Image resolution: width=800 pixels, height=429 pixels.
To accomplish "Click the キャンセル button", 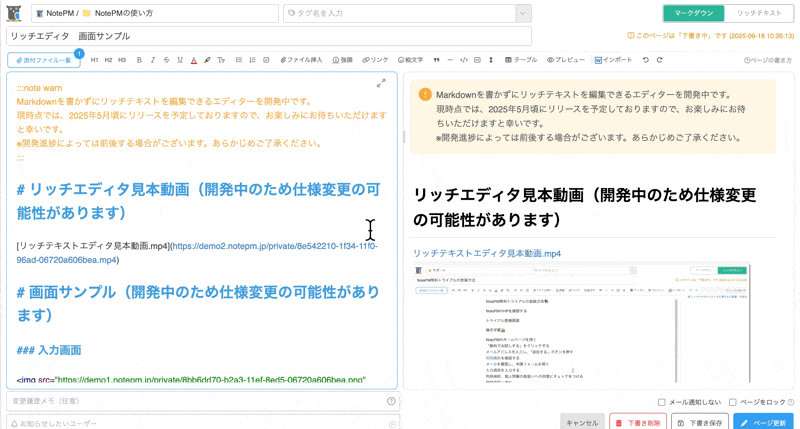I will tap(582, 422).
